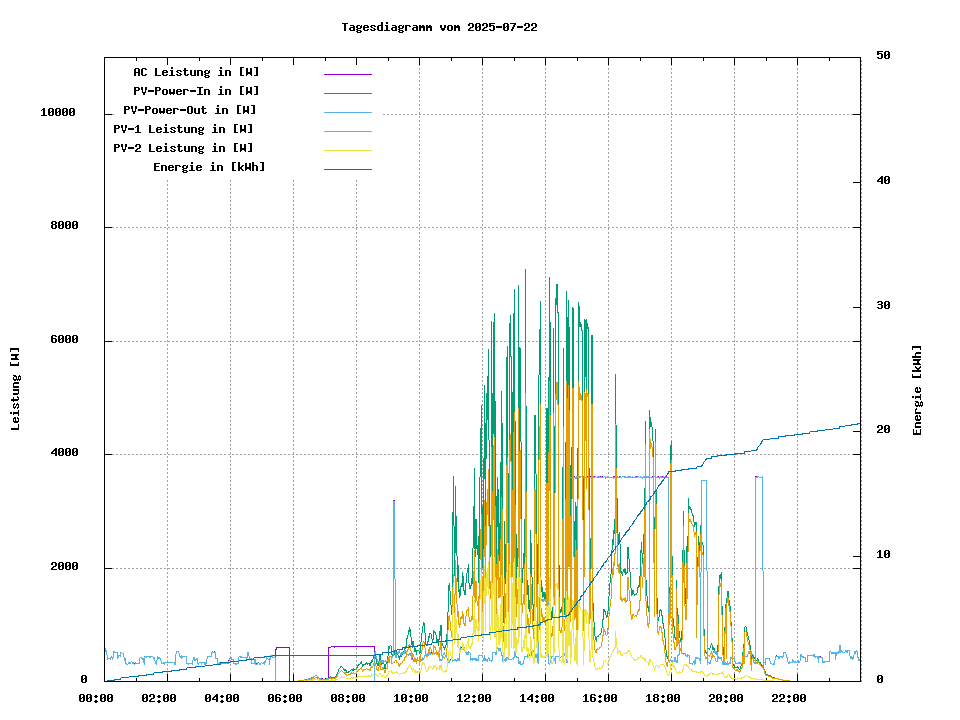Click the 16:00 label on the time axis

coord(600,698)
